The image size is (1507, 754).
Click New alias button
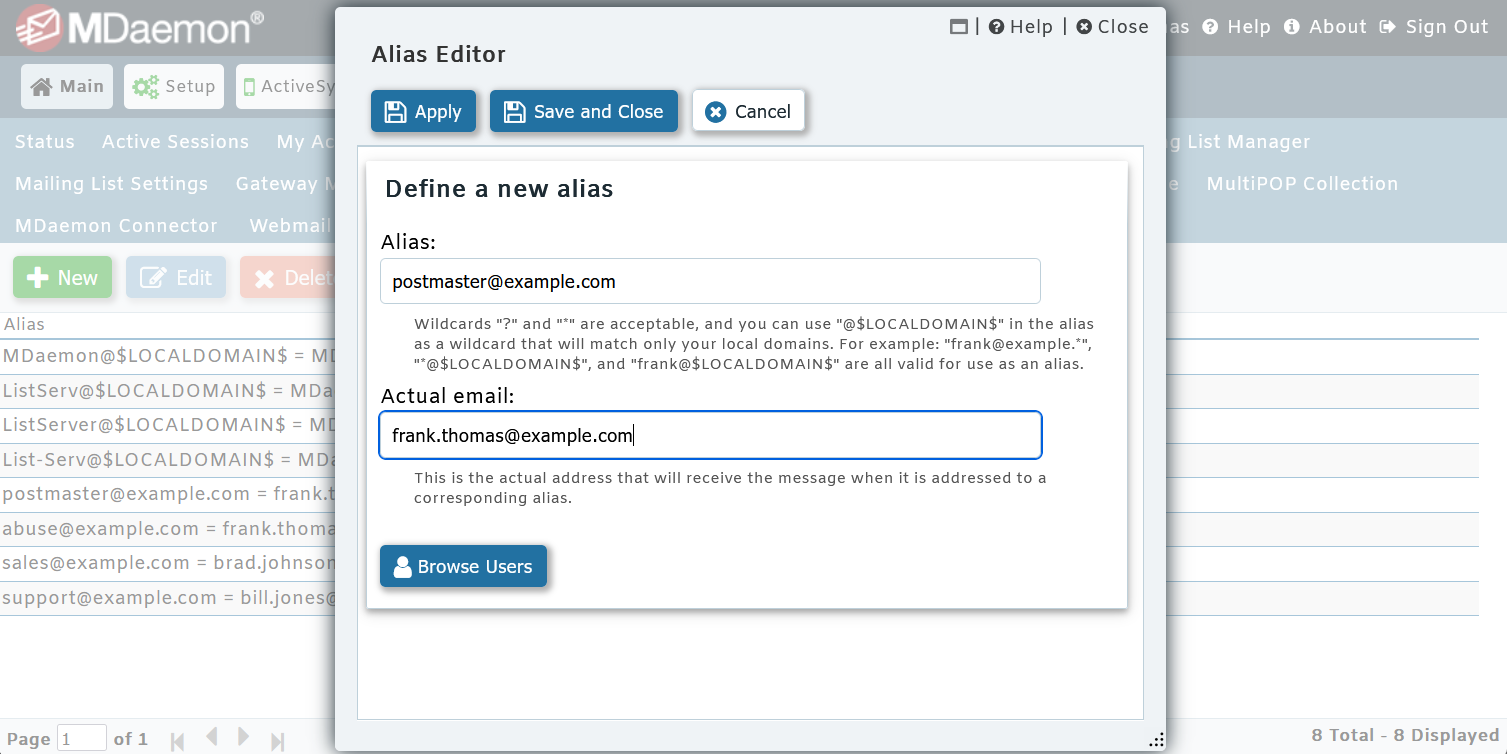(x=63, y=278)
